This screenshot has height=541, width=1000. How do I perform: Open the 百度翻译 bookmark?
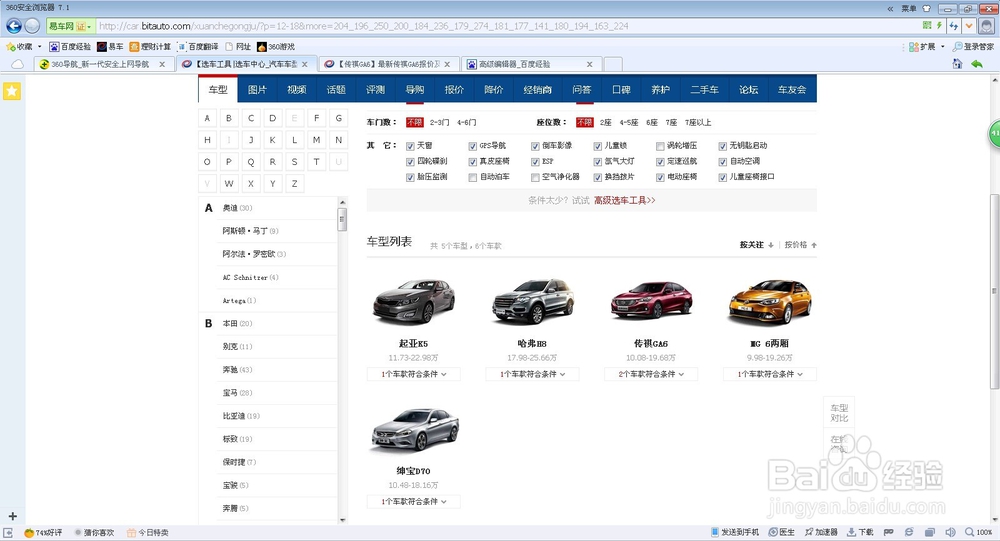[198, 47]
